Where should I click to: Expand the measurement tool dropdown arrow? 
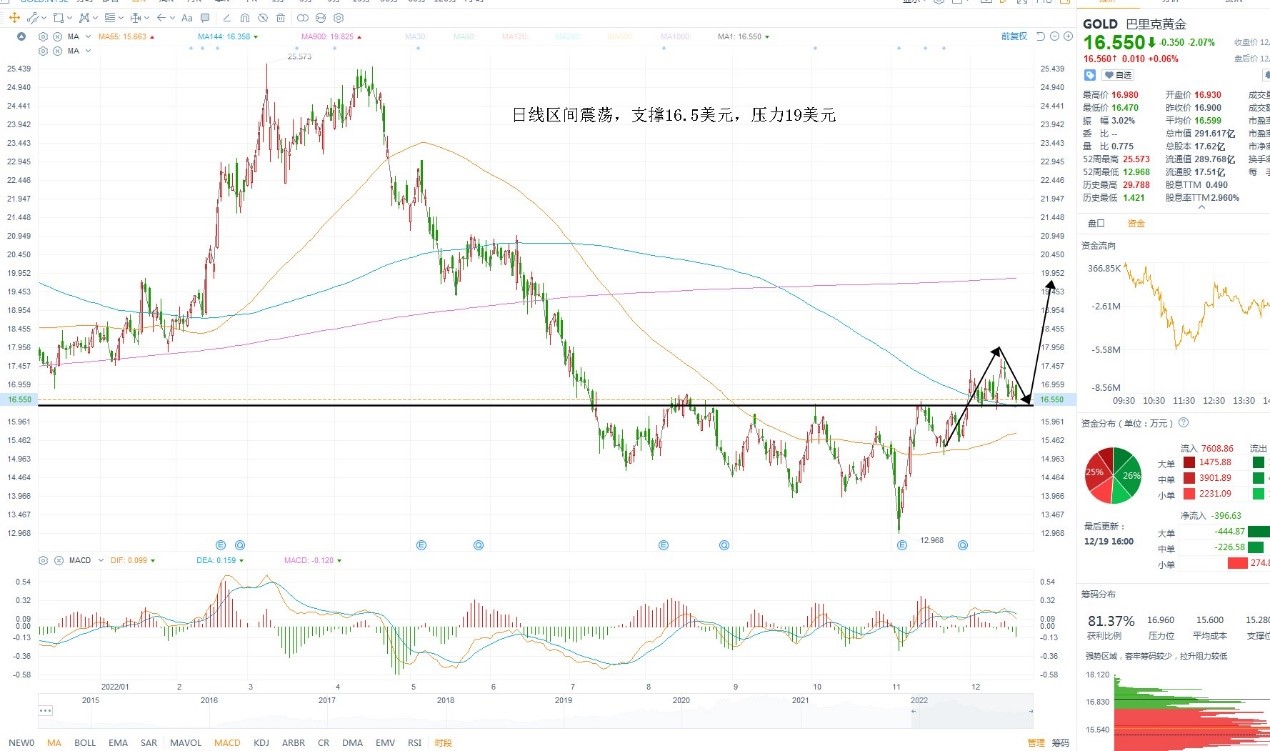click(x=147, y=17)
